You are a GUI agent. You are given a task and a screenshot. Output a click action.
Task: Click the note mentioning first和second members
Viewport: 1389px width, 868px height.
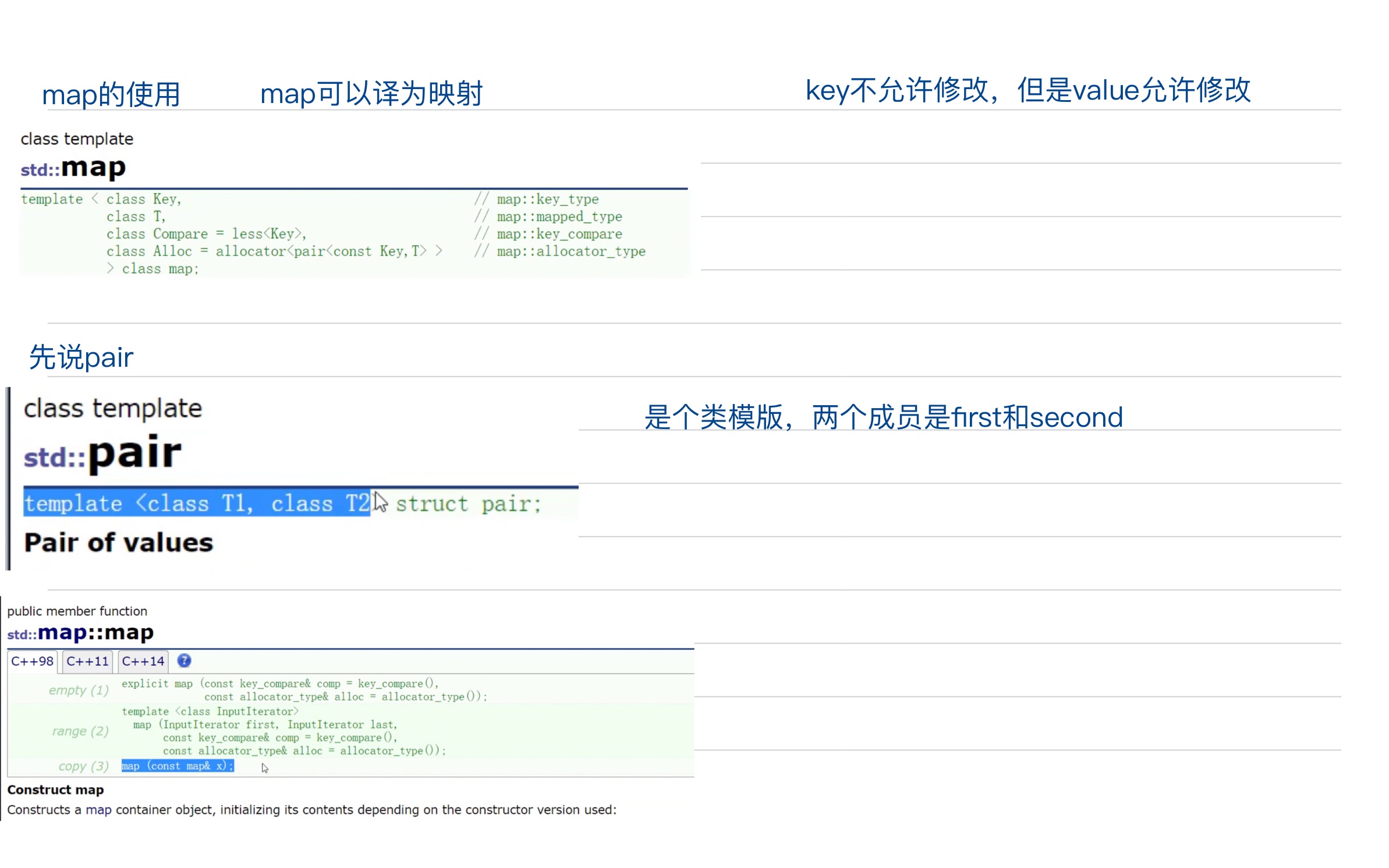[883, 417]
